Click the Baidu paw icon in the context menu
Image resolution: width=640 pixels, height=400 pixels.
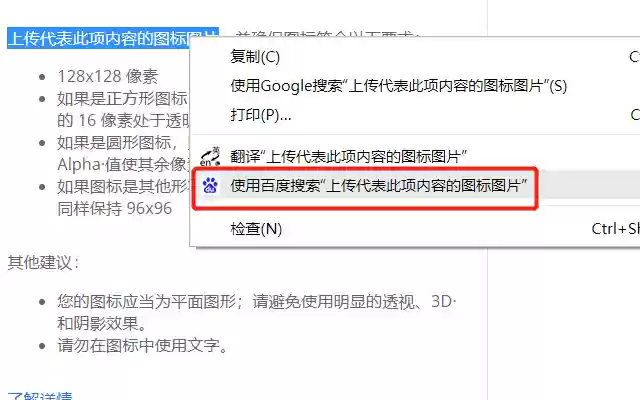tap(210, 186)
